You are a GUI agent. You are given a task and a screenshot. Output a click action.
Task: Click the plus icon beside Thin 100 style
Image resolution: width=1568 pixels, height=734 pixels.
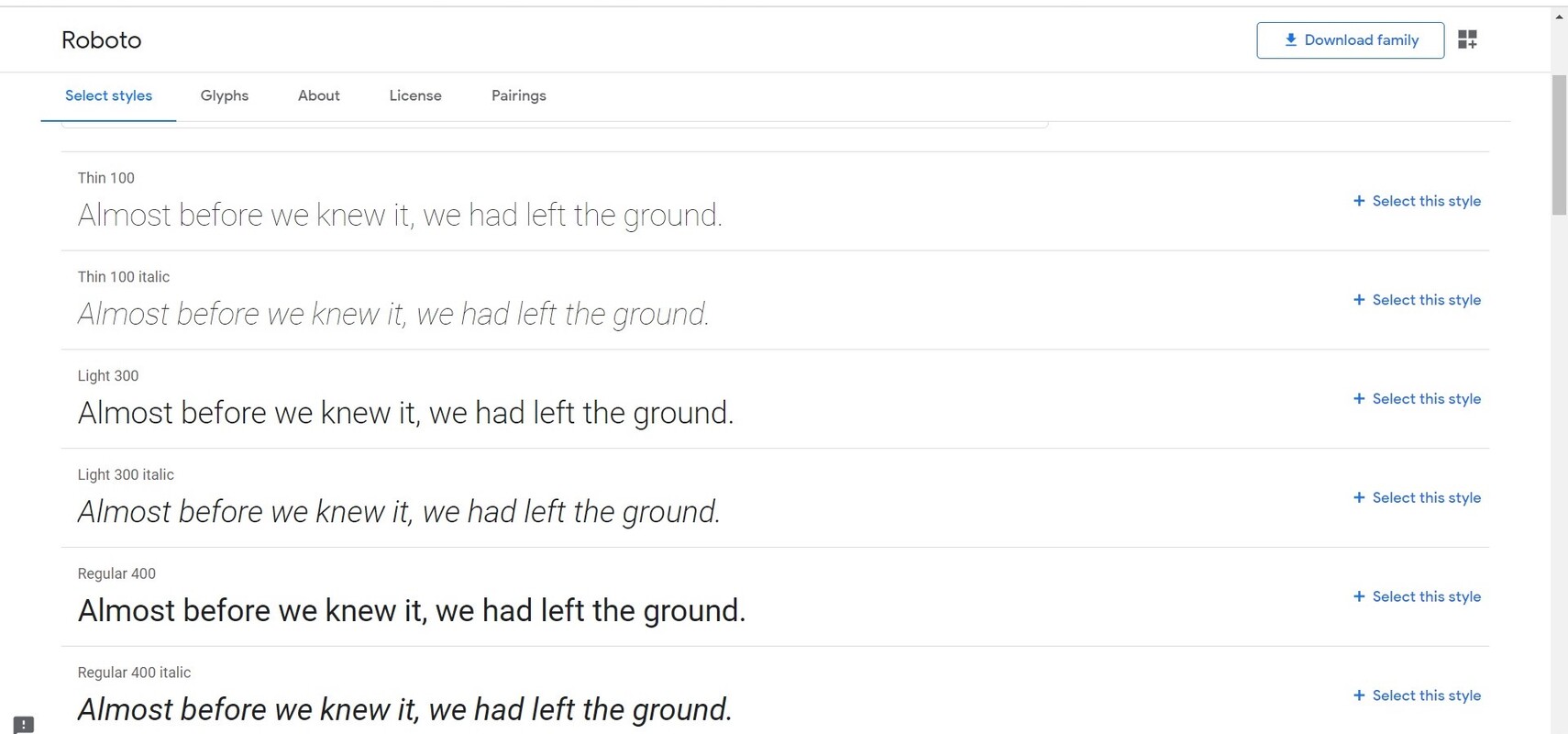(x=1358, y=200)
